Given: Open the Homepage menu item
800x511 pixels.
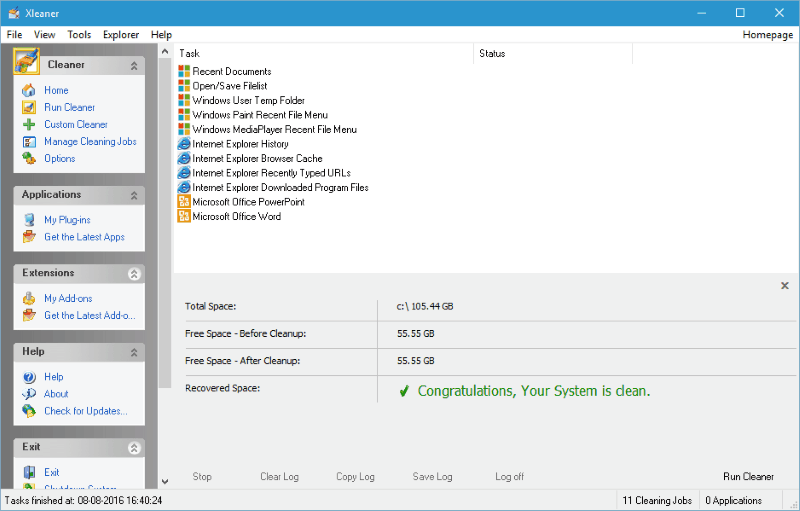Looking at the screenshot, I should point(767,35).
